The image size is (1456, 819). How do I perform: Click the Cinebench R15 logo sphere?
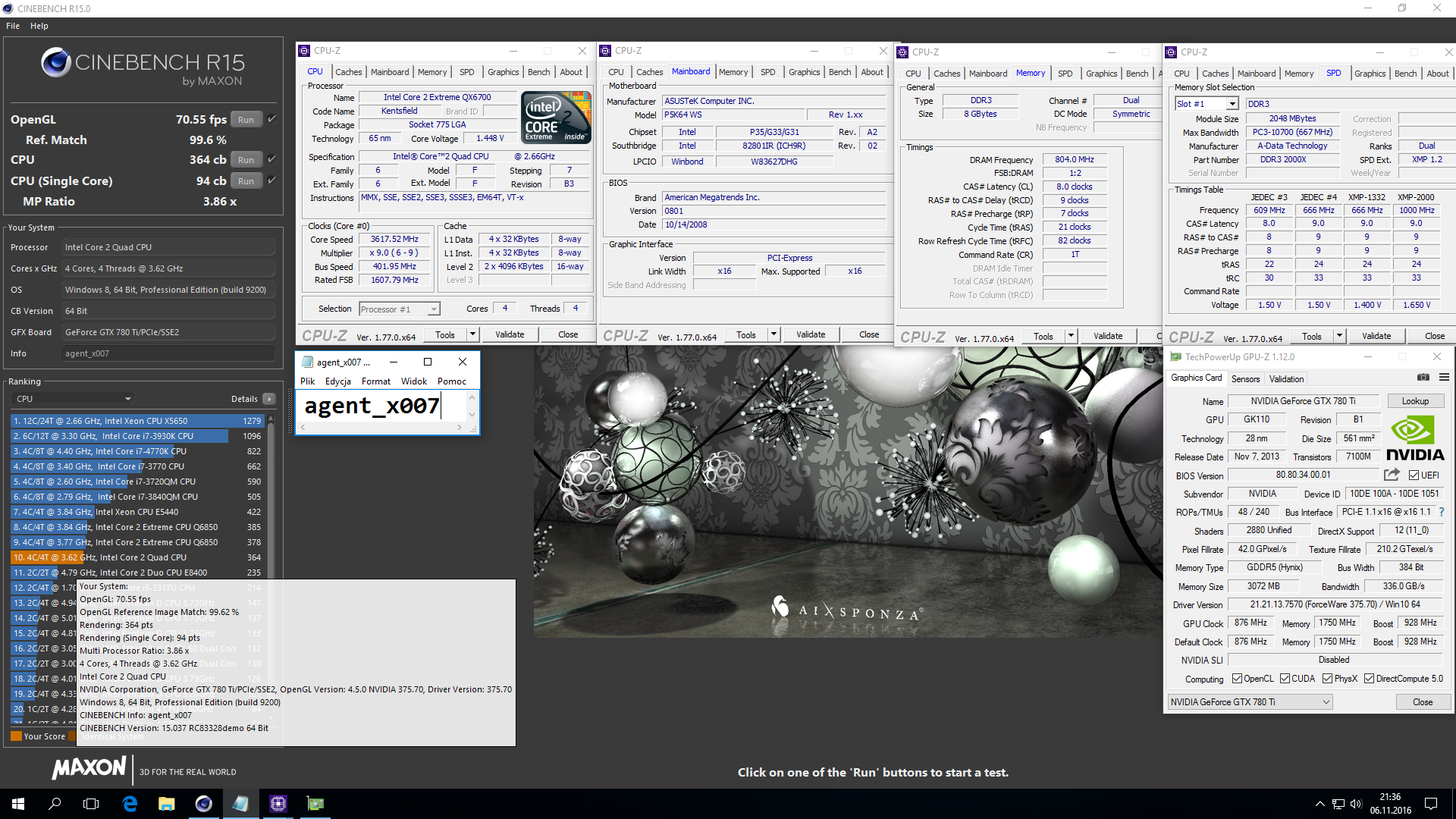(56, 63)
